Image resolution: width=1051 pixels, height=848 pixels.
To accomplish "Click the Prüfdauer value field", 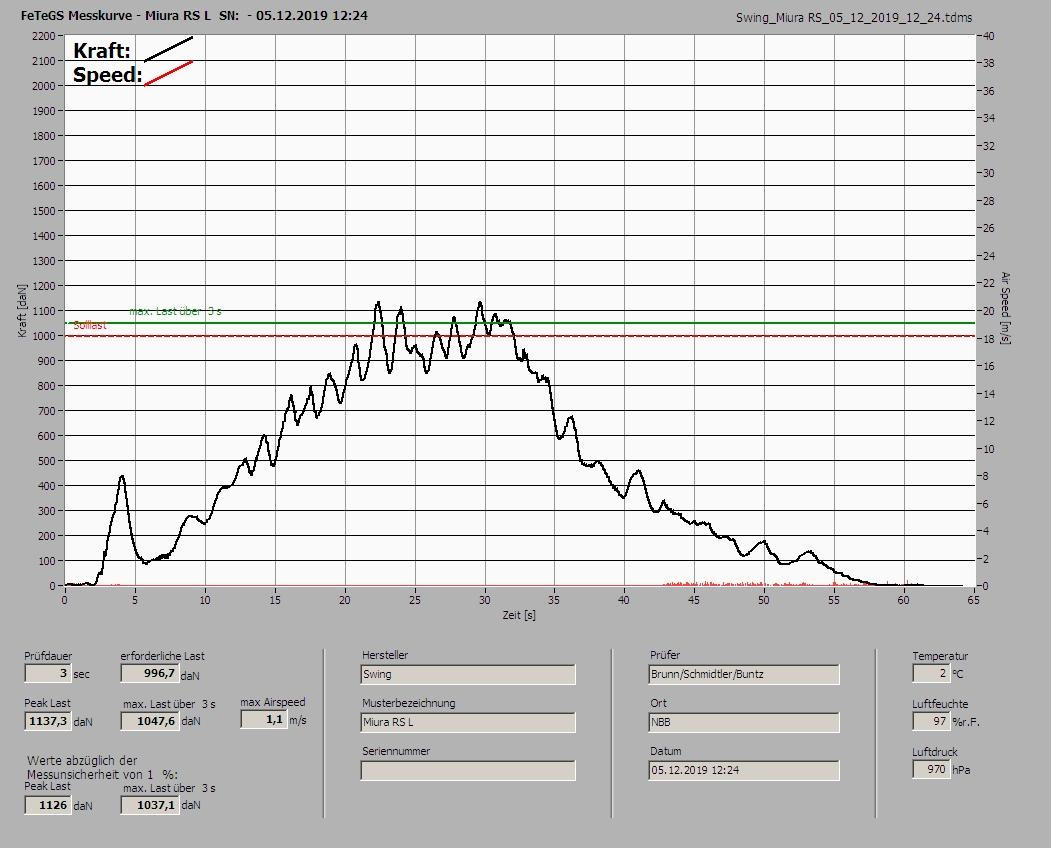I will 48,673.
